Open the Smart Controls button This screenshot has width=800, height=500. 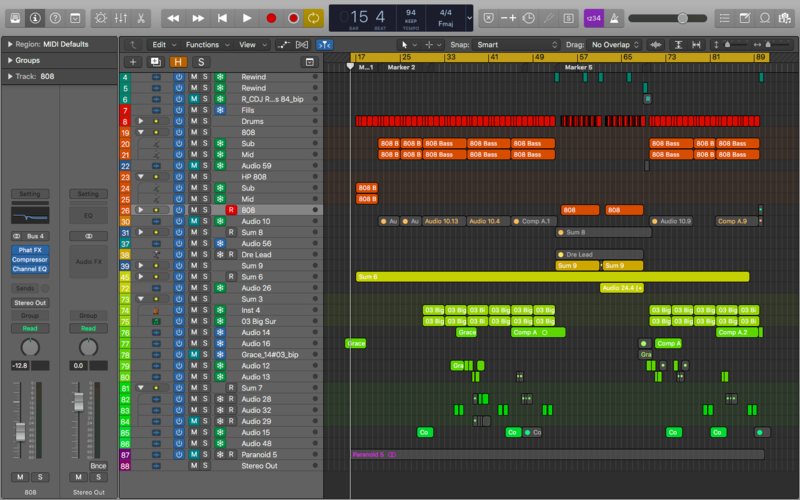[102, 18]
